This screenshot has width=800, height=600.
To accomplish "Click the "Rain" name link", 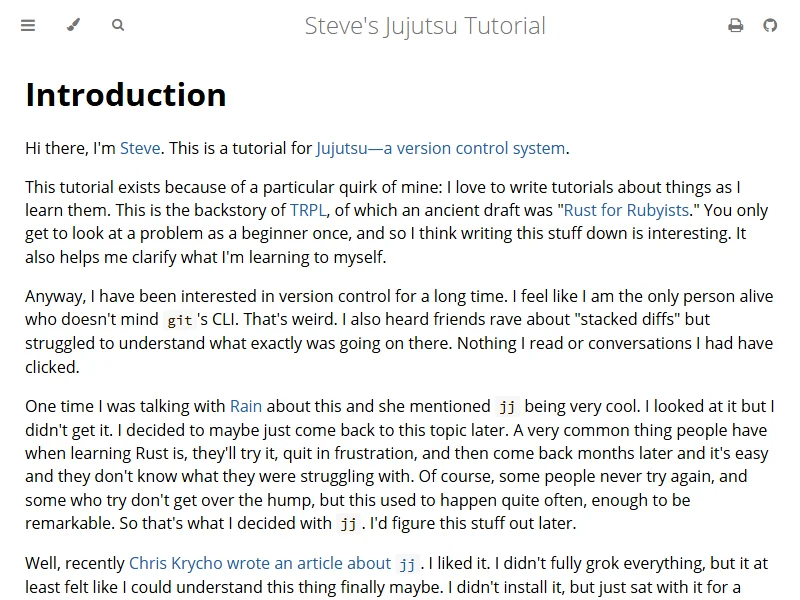I will pos(246,406).
